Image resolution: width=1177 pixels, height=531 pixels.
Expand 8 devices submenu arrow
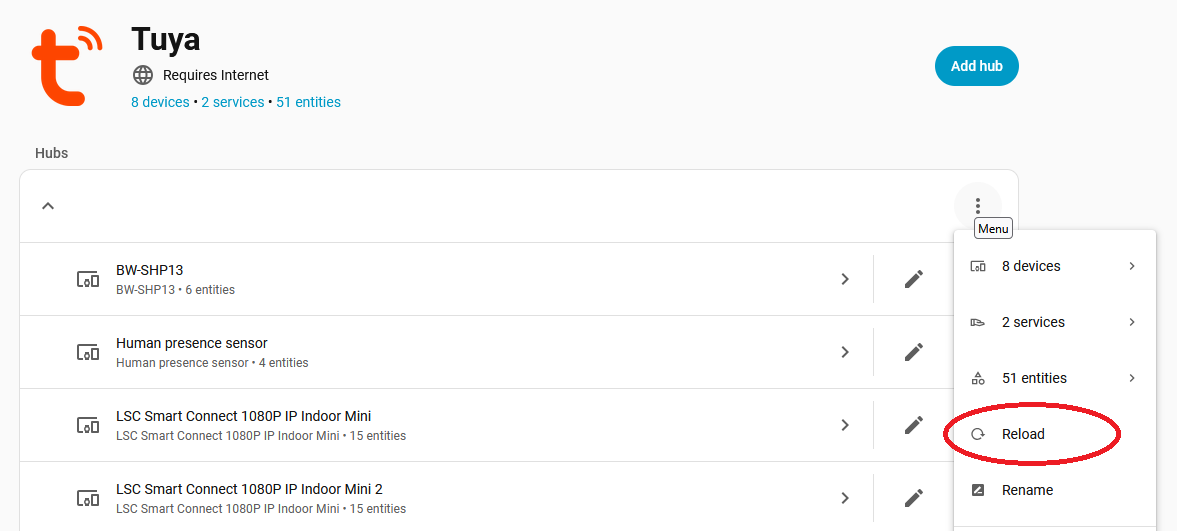click(x=1132, y=266)
